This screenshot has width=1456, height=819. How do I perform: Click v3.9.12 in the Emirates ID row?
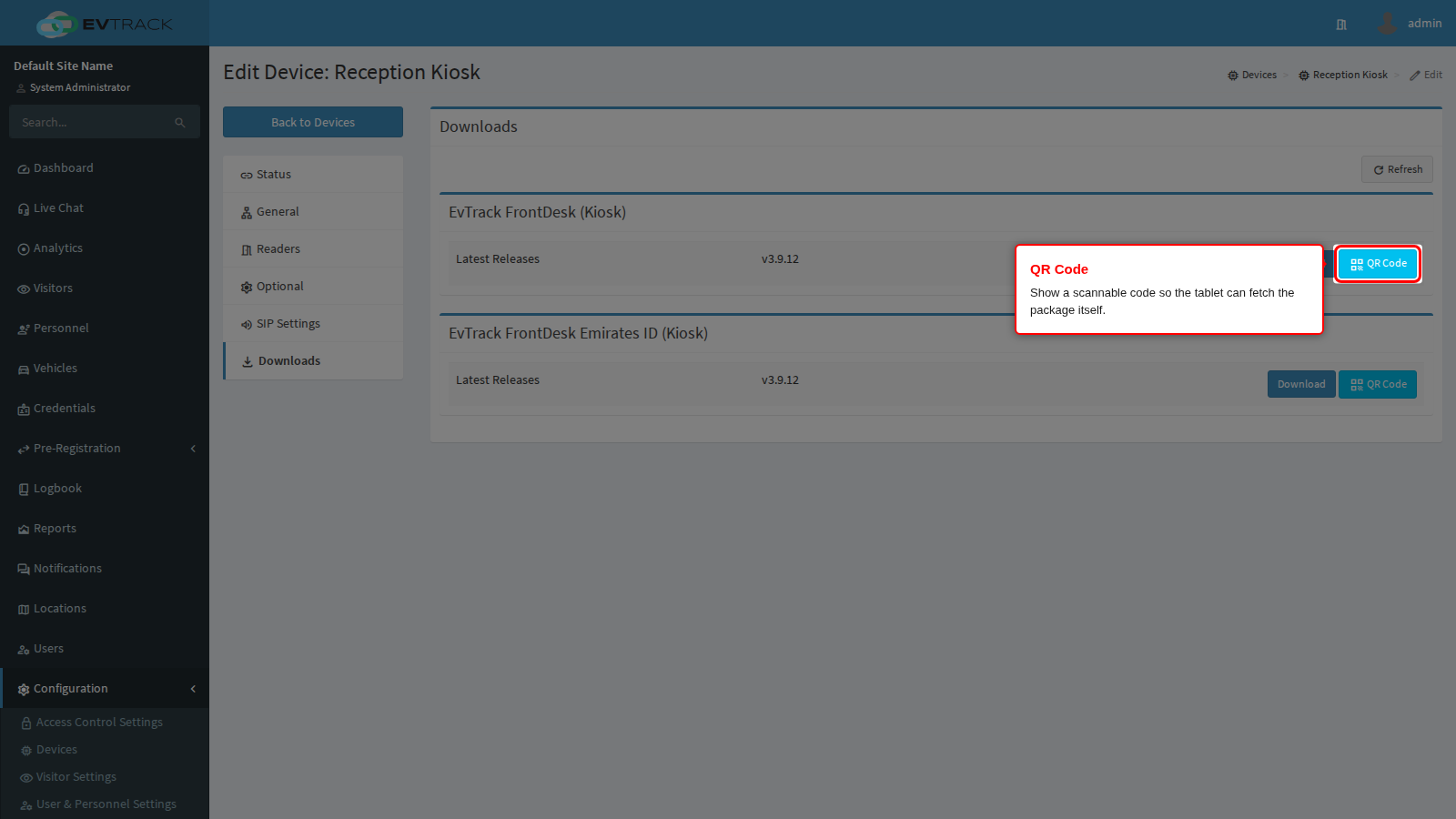pyautogui.click(x=780, y=380)
